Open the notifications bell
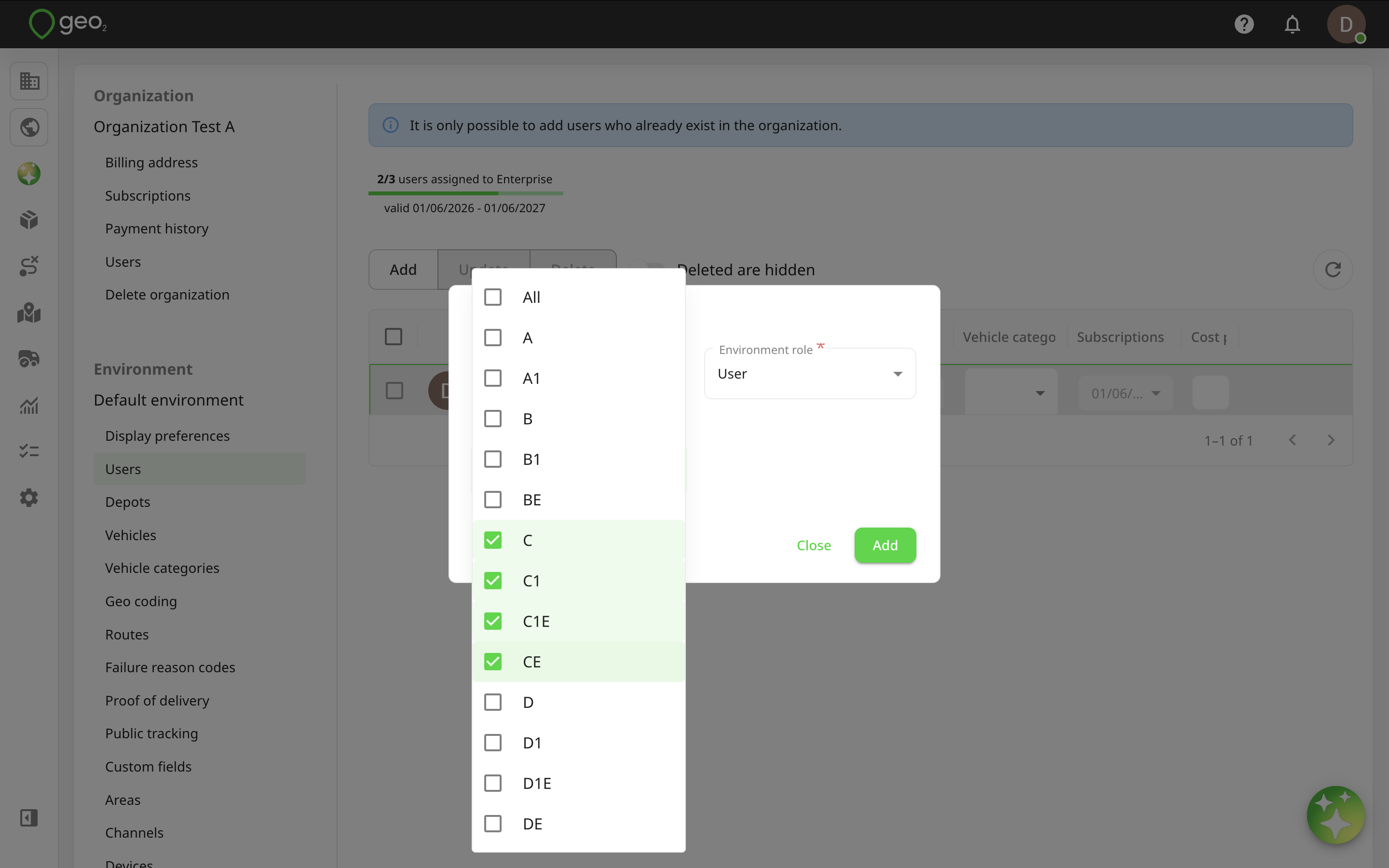1389x868 pixels. [1292, 24]
